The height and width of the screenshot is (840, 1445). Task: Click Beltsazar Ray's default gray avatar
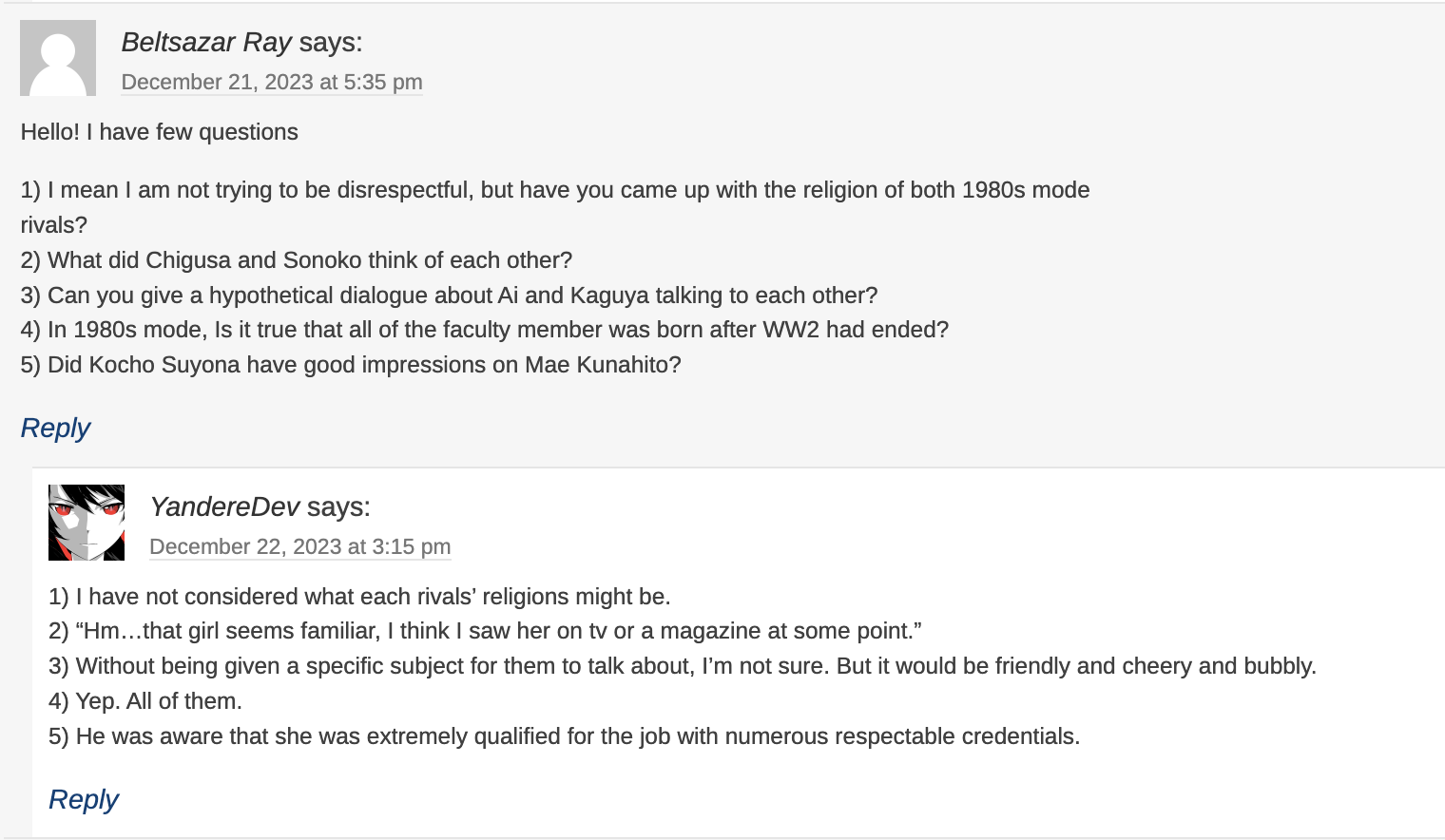tap(58, 58)
